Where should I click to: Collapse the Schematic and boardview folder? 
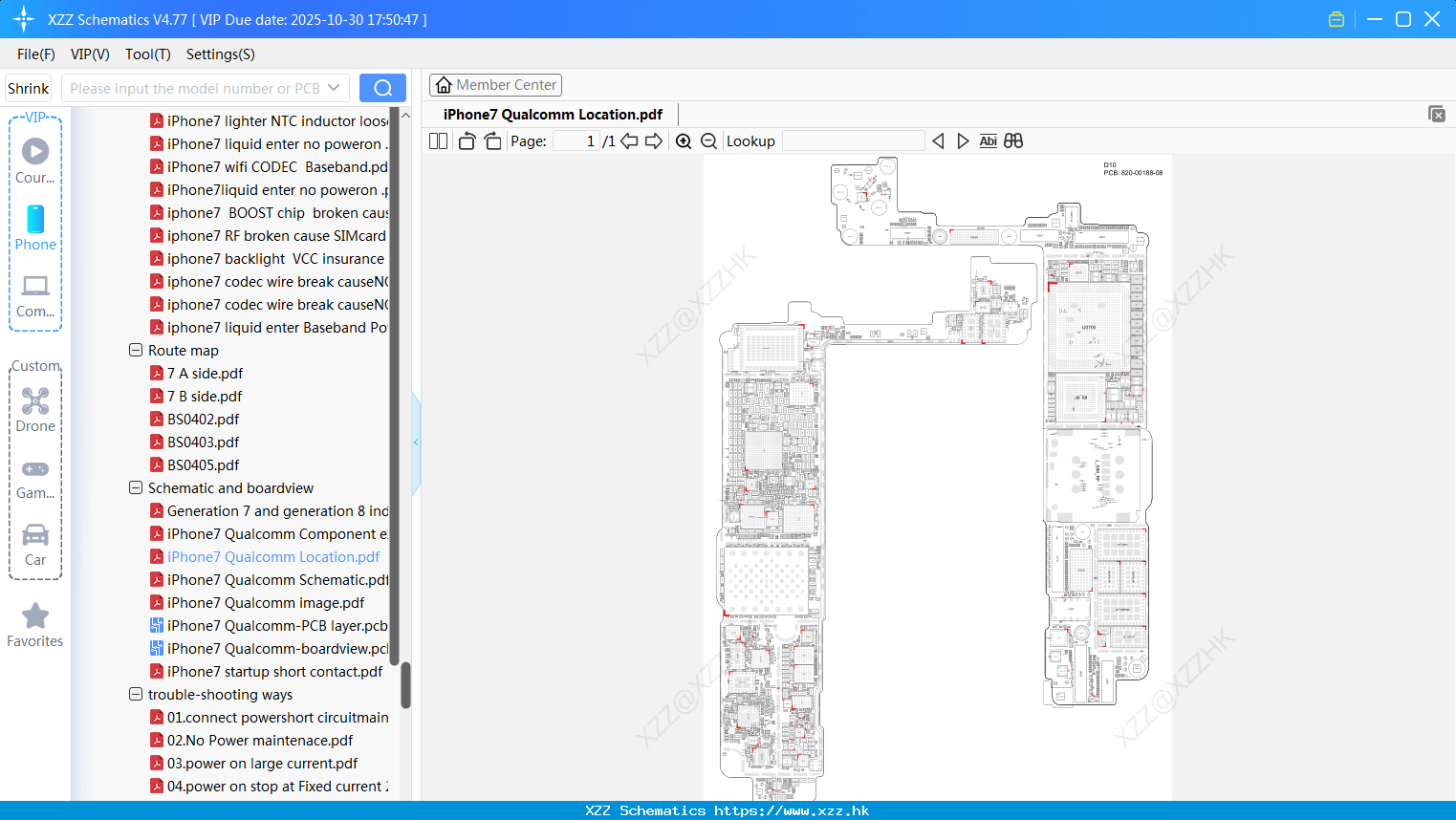pos(136,487)
